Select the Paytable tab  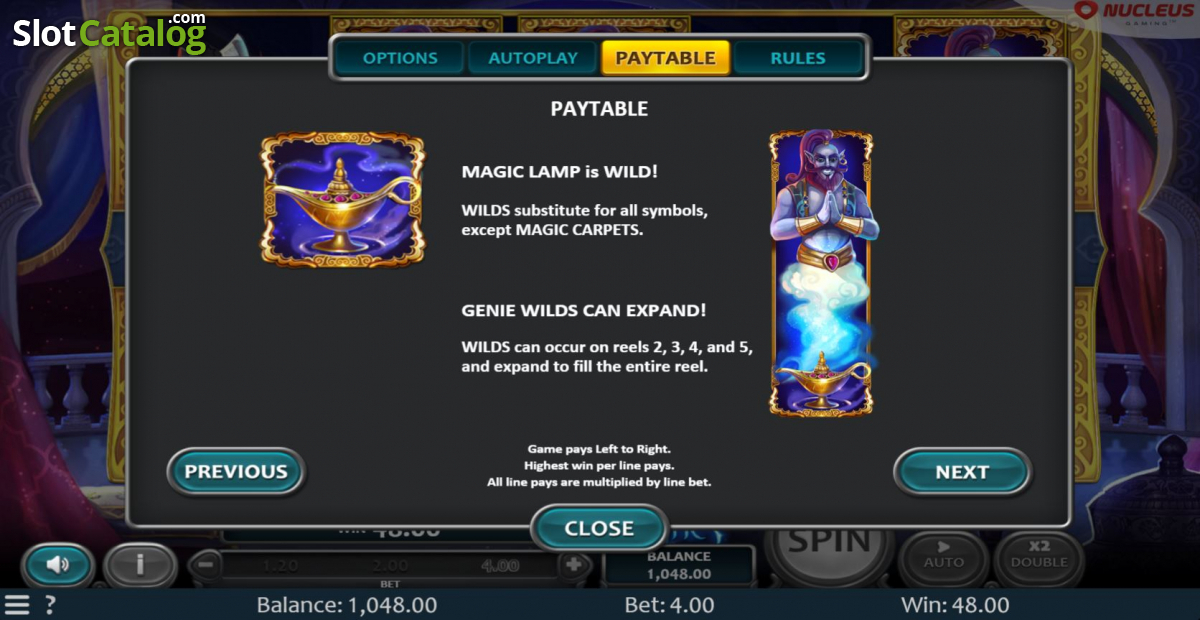coord(666,58)
